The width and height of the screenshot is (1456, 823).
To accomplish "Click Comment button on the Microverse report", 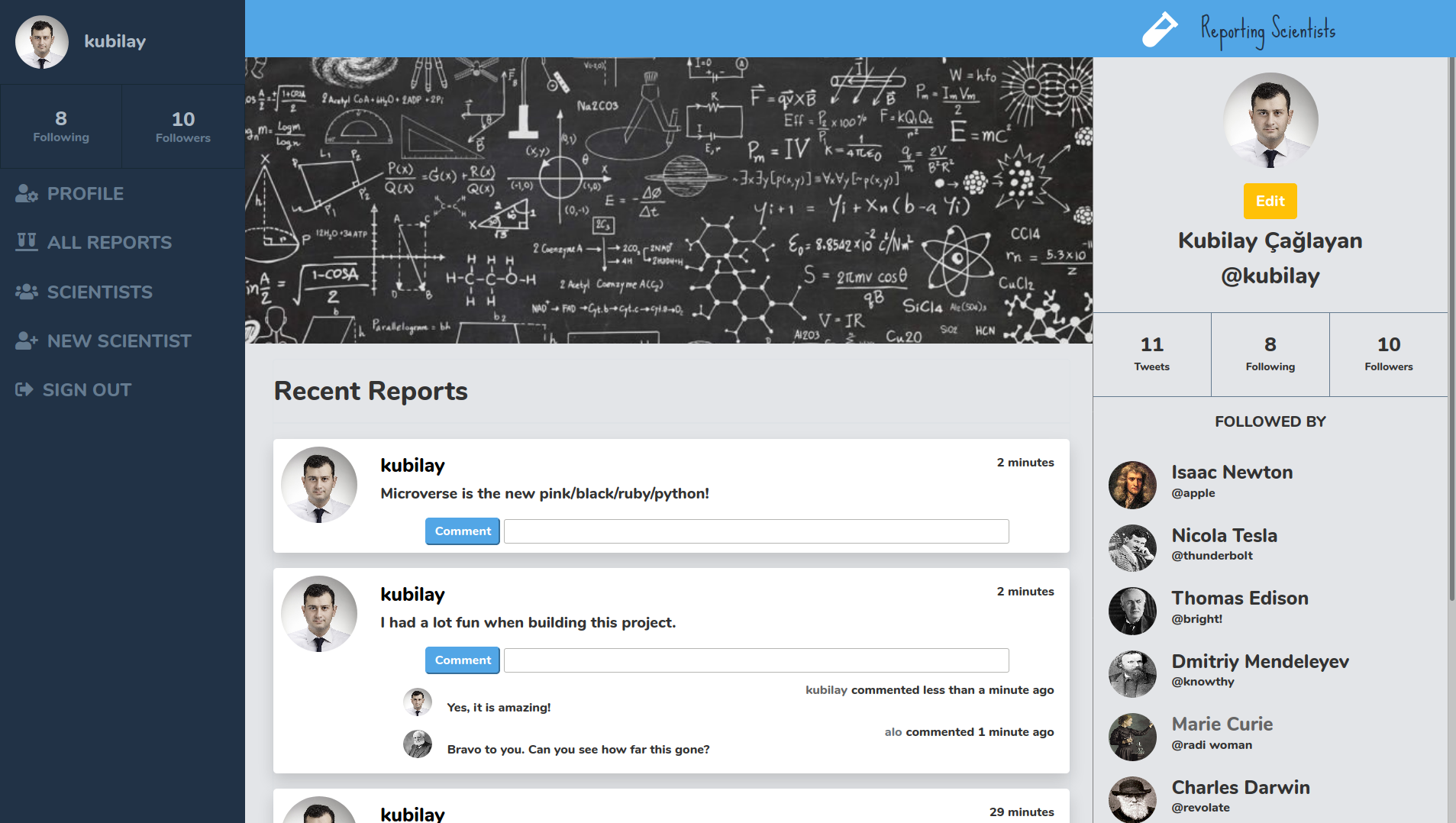I will coord(463,531).
